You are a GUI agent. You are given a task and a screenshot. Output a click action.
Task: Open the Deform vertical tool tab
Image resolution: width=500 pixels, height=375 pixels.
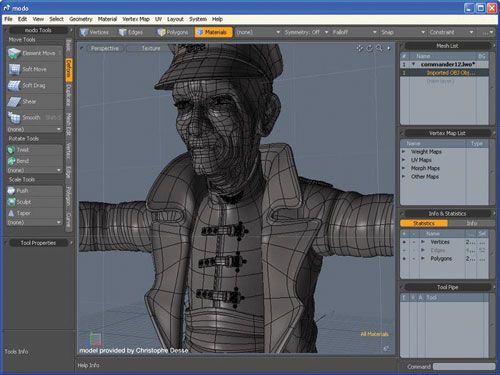(x=69, y=70)
